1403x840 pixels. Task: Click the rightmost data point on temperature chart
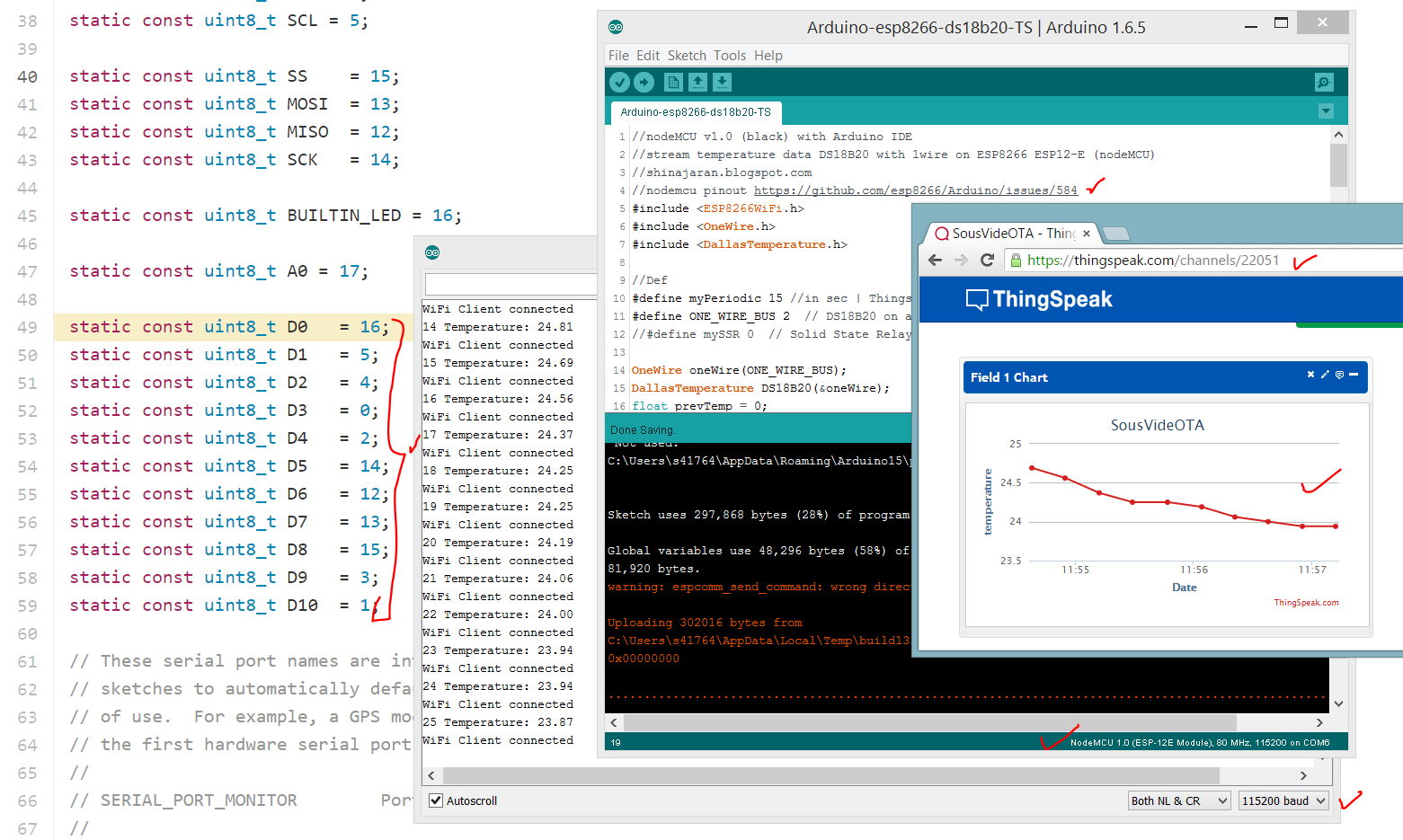tap(1336, 526)
